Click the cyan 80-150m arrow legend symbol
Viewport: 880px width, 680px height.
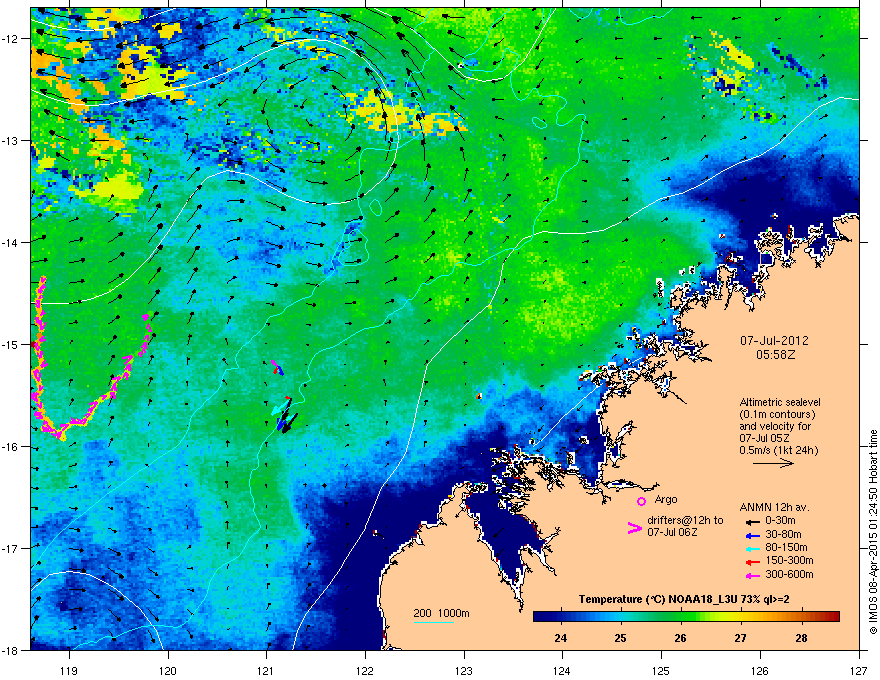coord(753,548)
